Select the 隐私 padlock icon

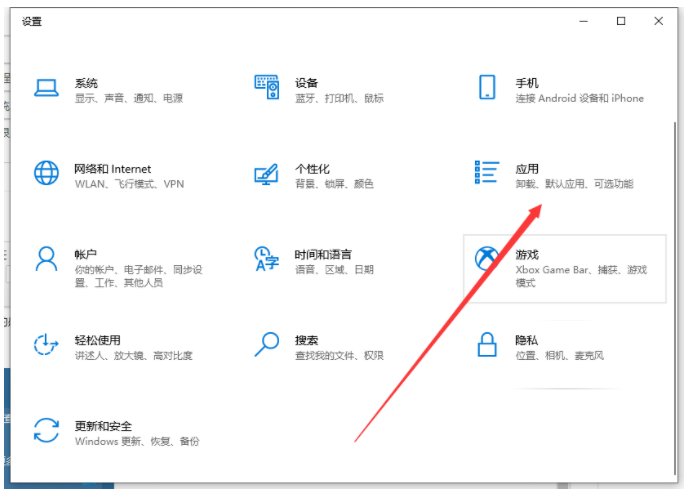[487, 345]
